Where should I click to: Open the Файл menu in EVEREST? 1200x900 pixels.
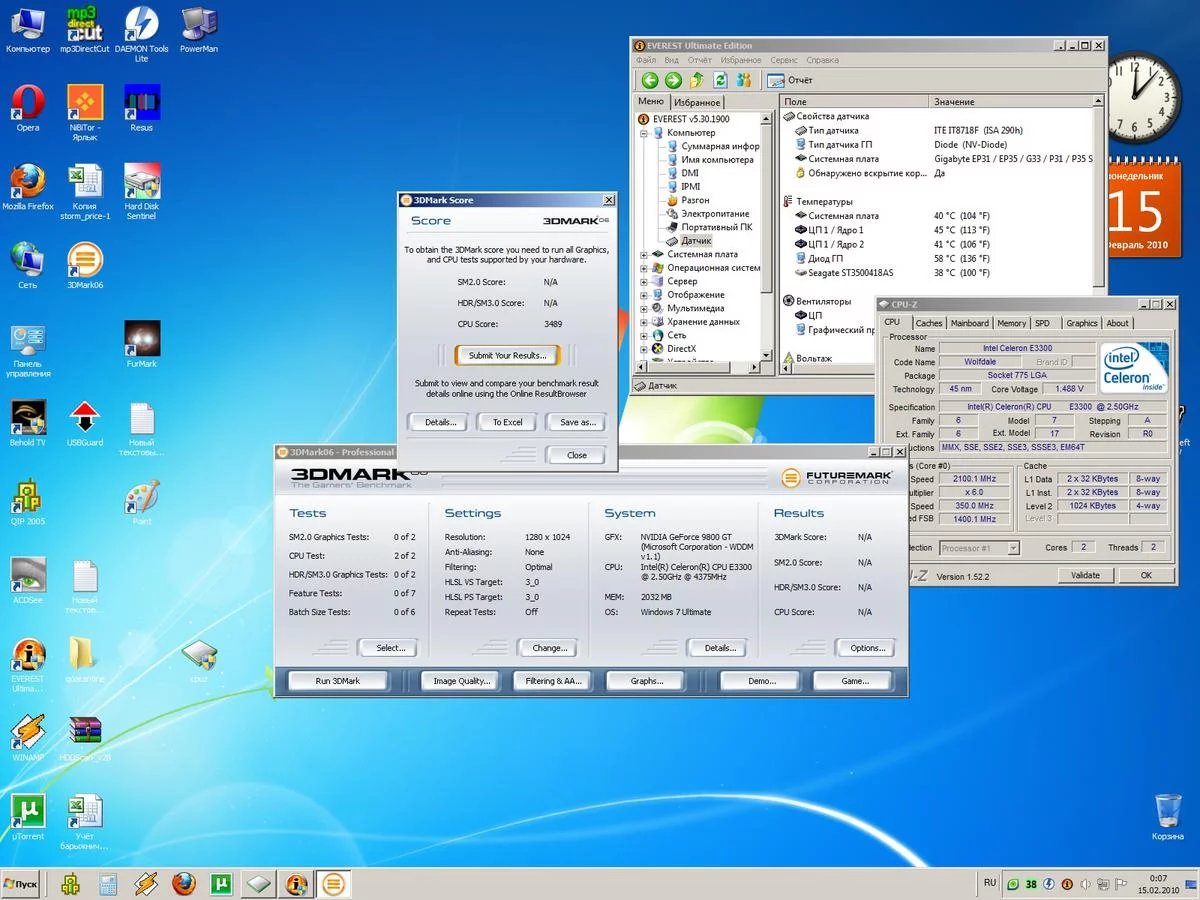click(646, 60)
